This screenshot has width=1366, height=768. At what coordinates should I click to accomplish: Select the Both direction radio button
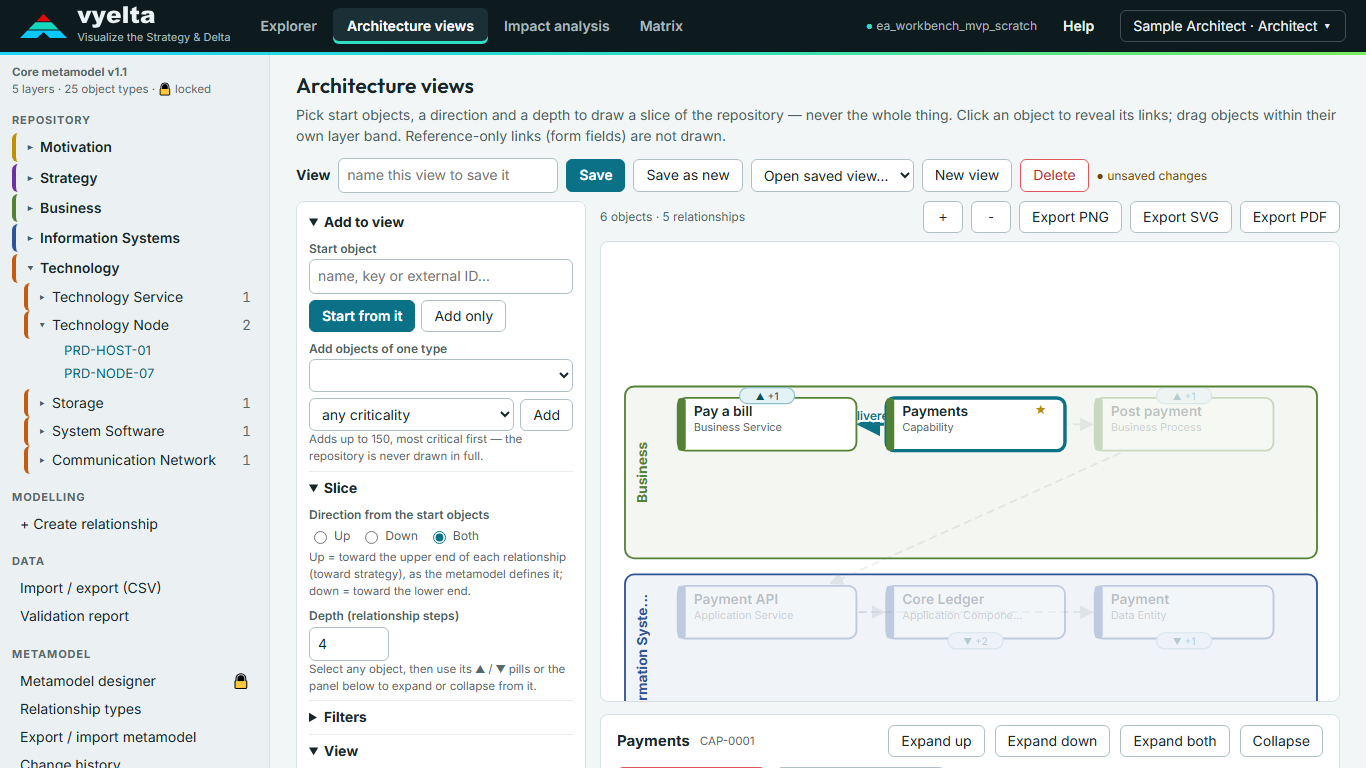click(440, 537)
